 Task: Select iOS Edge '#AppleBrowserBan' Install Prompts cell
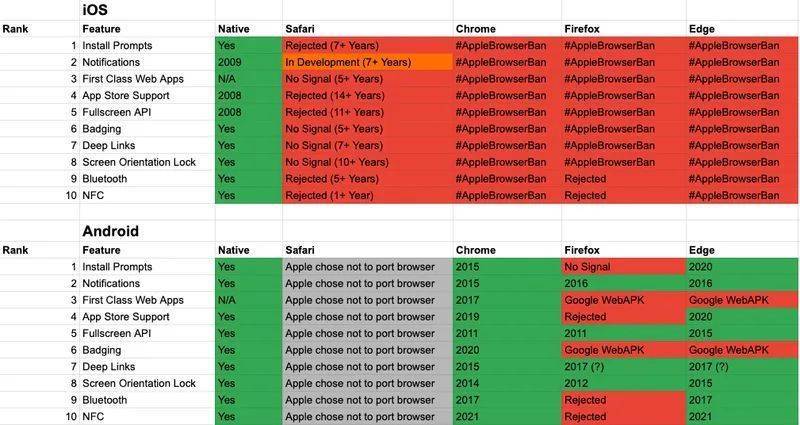743,45
